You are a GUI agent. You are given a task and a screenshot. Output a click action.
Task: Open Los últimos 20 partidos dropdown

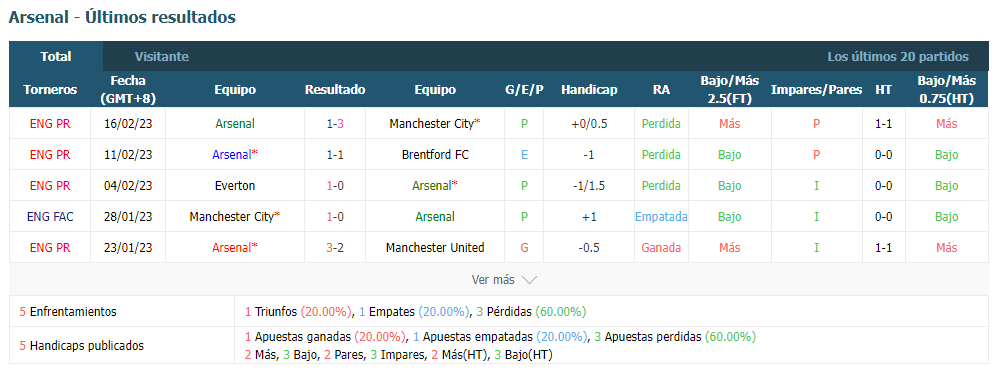pyautogui.click(x=898, y=56)
